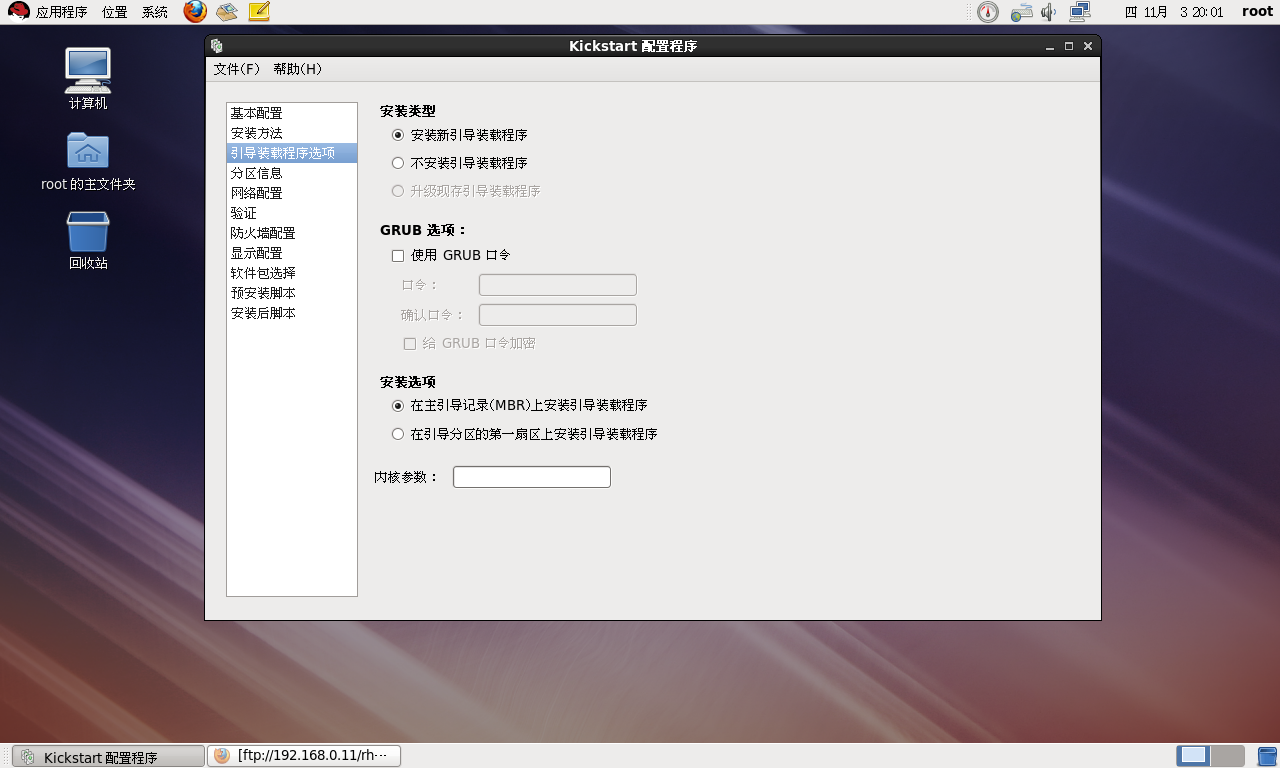Select 显示配置 in the sidebar list

click(x=292, y=253)
